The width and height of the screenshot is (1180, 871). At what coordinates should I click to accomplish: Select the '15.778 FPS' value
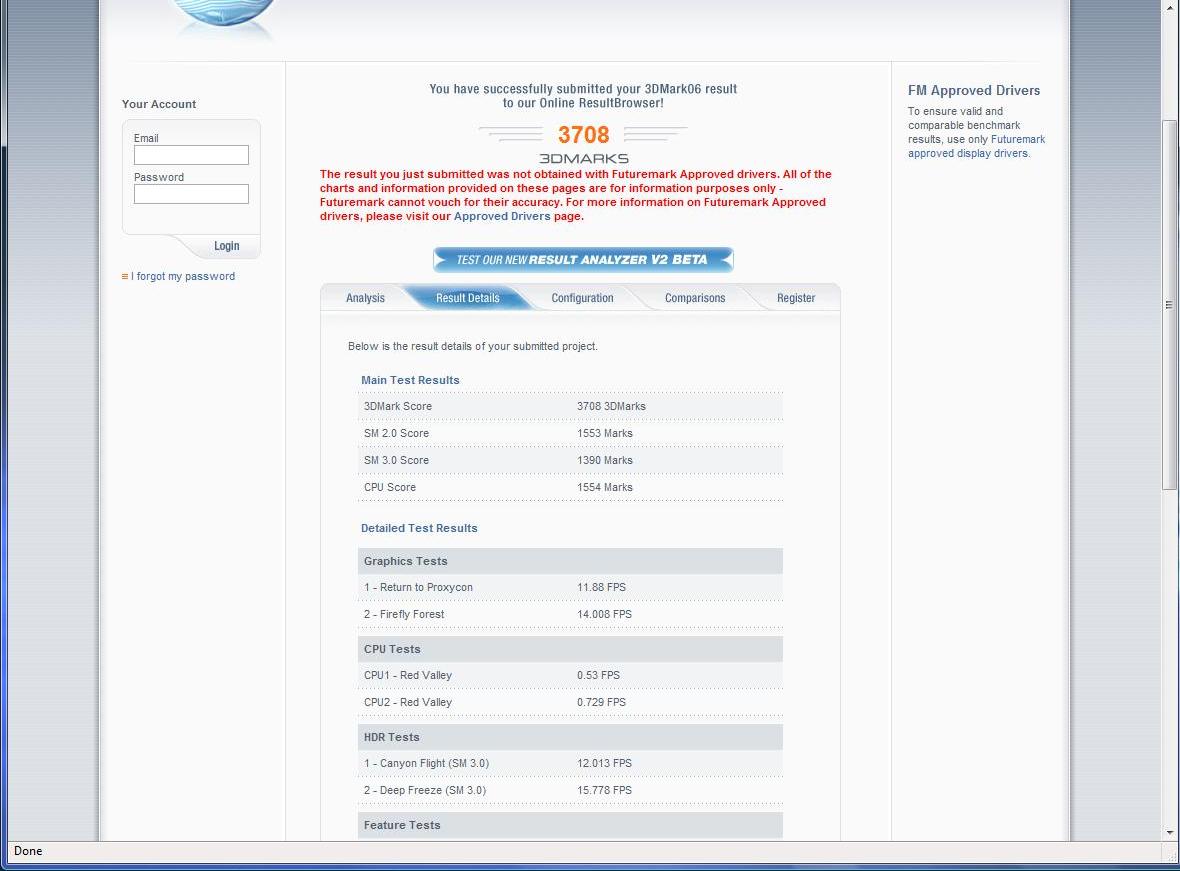[x=604, y=790]
